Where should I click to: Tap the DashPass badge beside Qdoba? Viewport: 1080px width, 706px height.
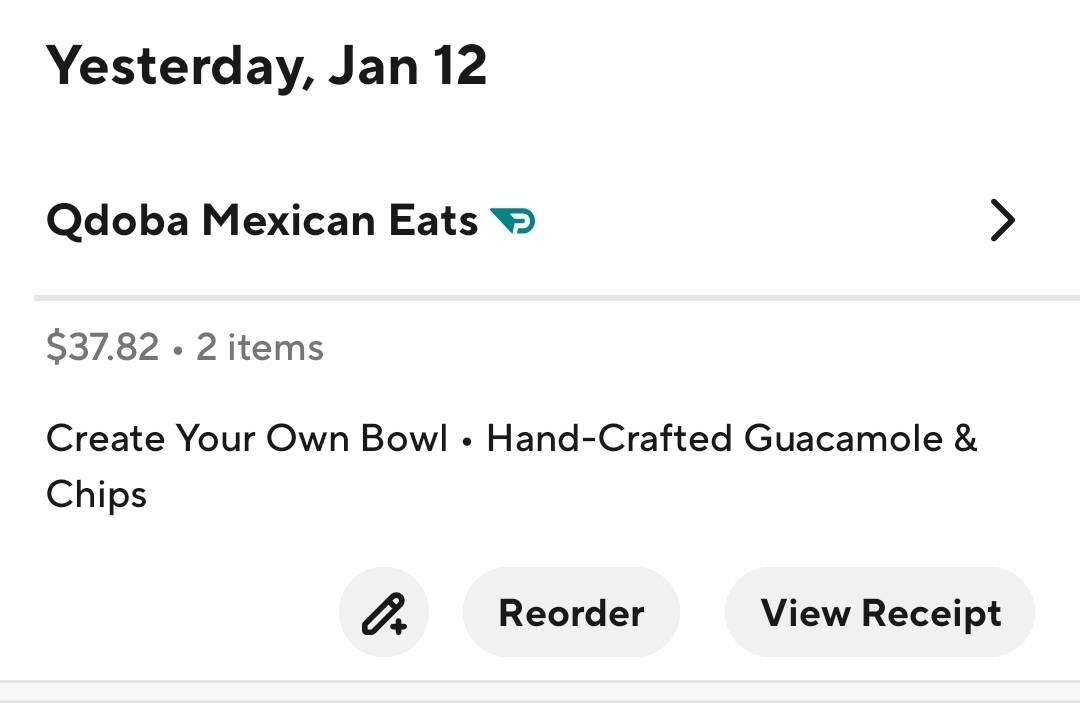[x=513, y=221]
